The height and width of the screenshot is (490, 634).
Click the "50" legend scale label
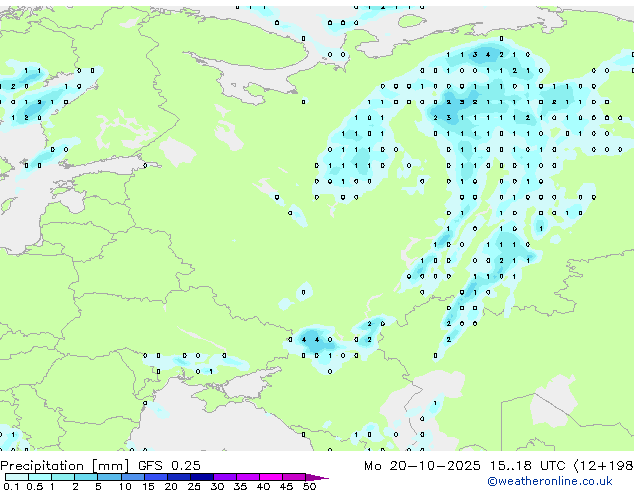click(x=309, y=486)
